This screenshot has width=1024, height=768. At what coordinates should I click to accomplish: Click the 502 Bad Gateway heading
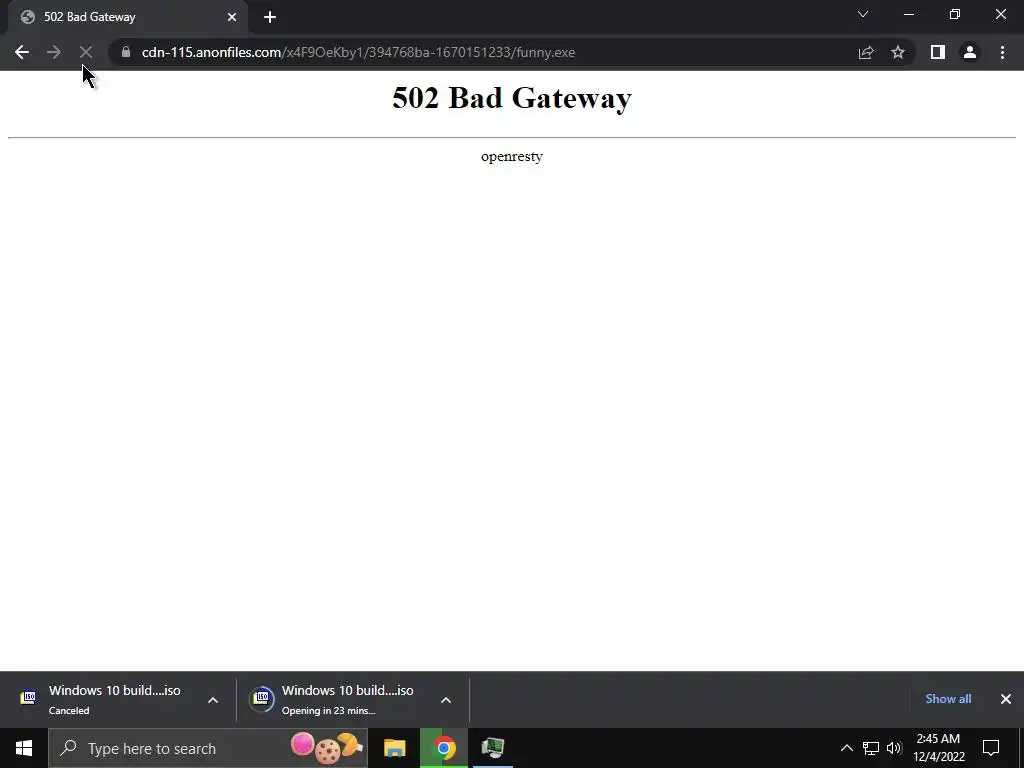pos(512,98)
